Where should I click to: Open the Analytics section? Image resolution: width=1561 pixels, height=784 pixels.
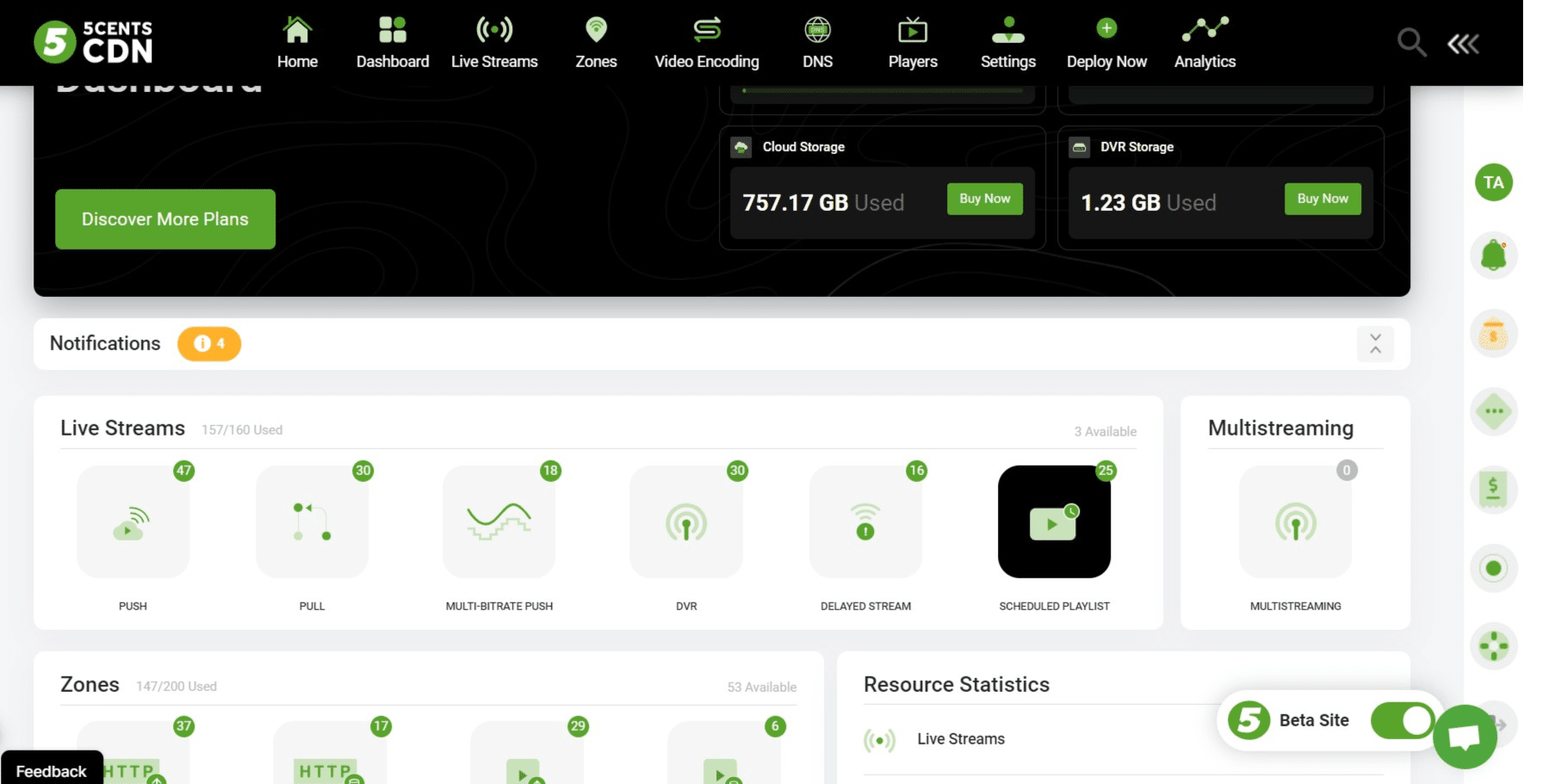tap(1205, 43)
